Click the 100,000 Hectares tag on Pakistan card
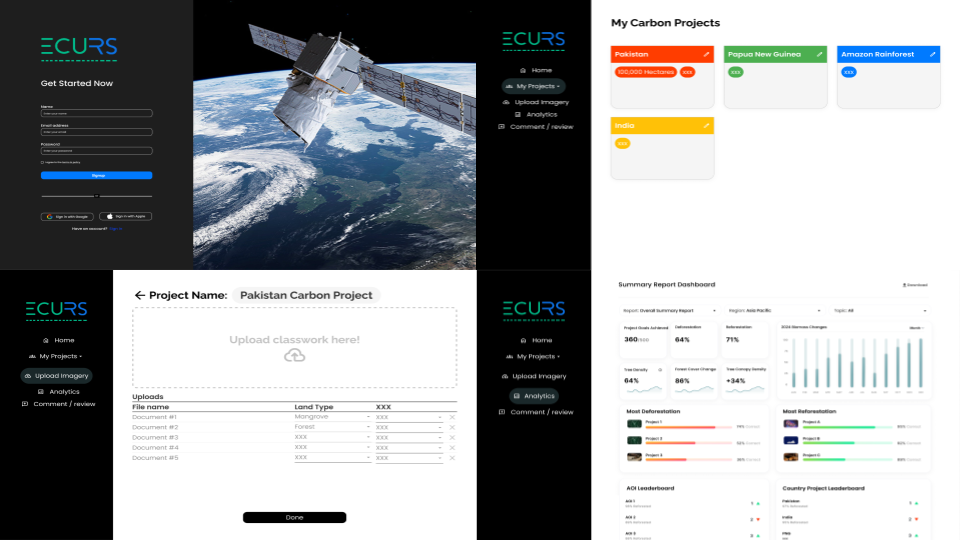Screen dimensions: 960x540 click(x=646, y=72)
